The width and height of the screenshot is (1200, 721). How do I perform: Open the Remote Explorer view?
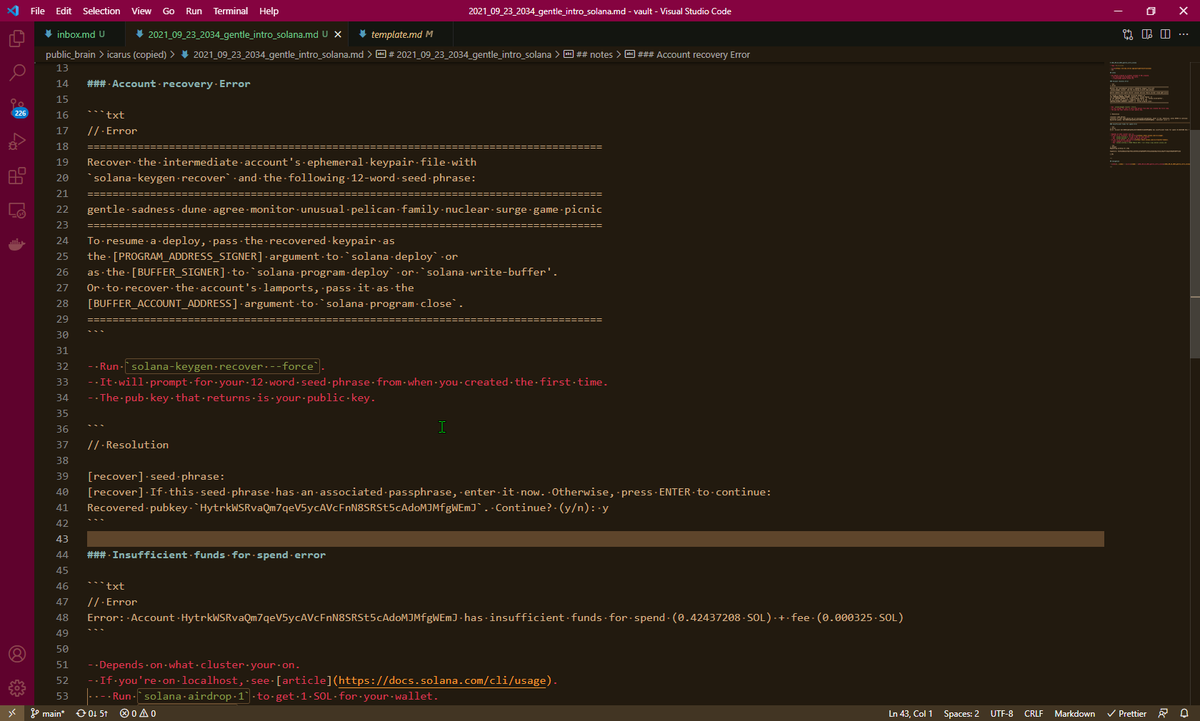(17, 210)
